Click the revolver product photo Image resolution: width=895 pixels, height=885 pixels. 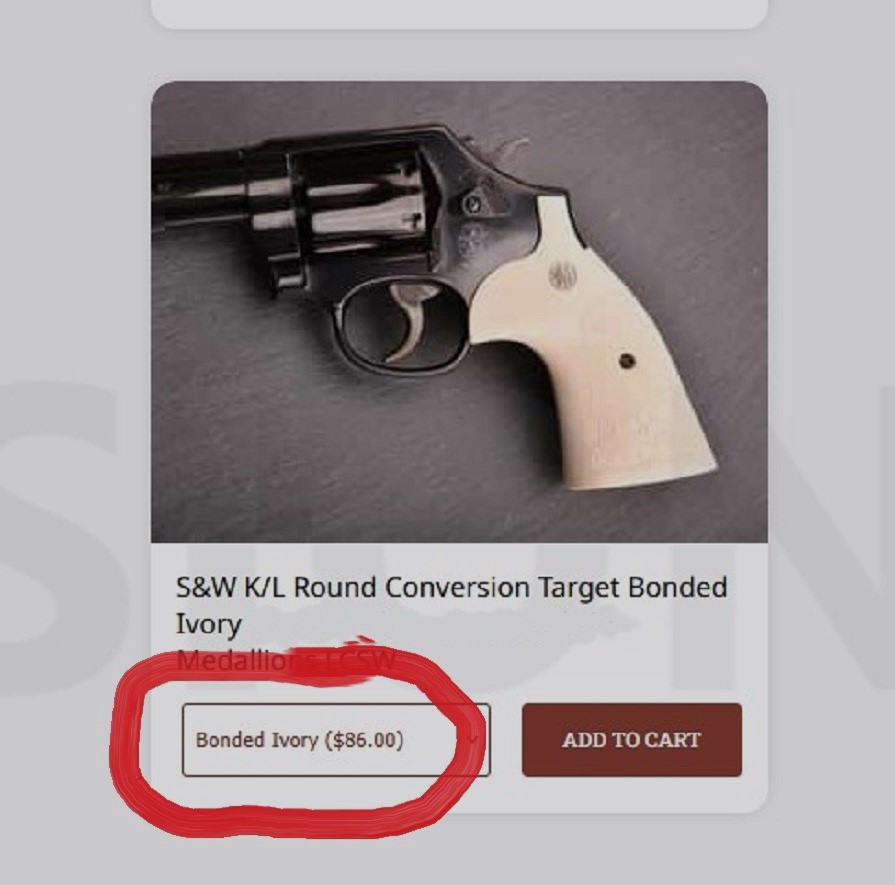click(459, 312)
